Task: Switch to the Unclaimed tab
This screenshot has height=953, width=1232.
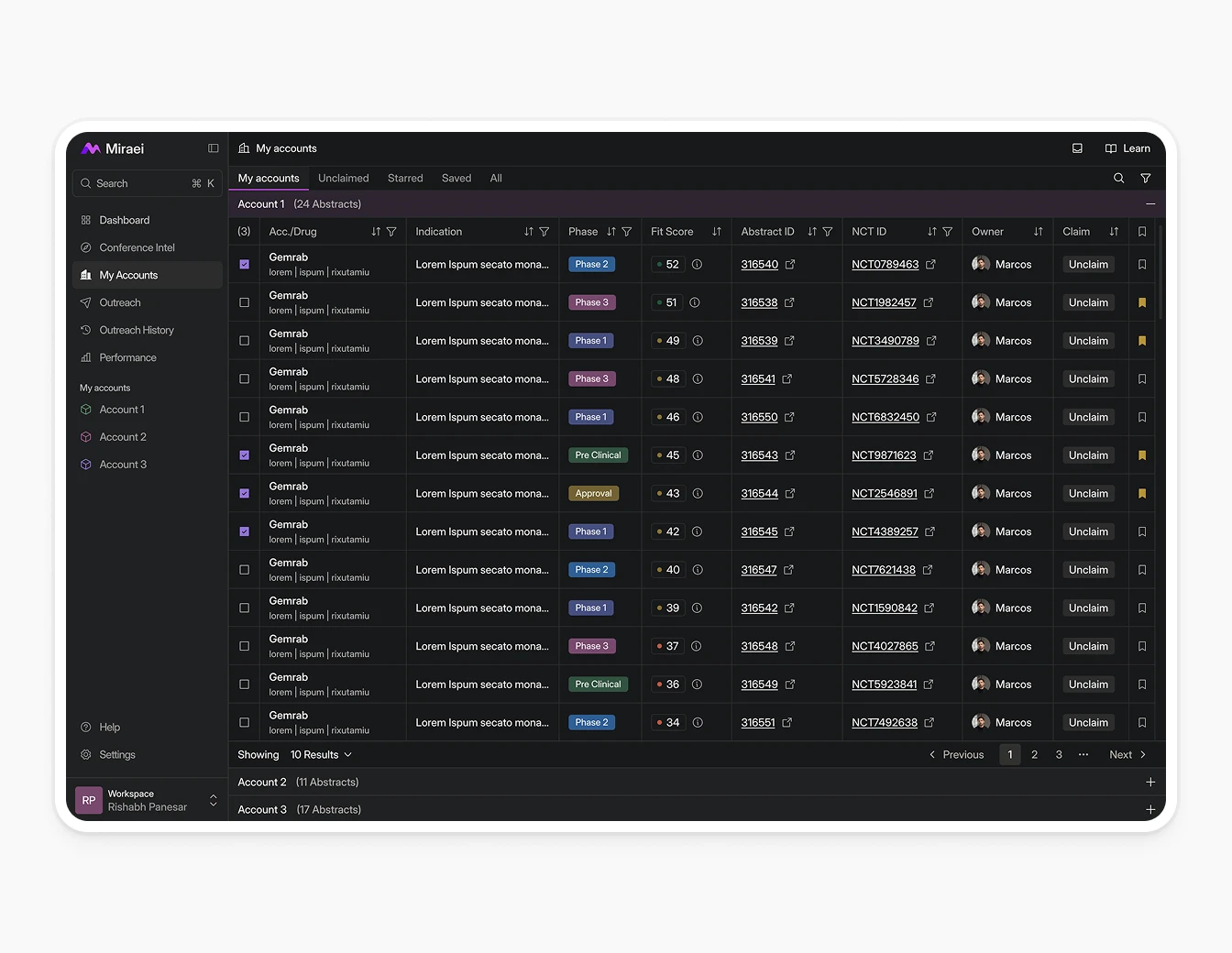Action: coord(343,179)
